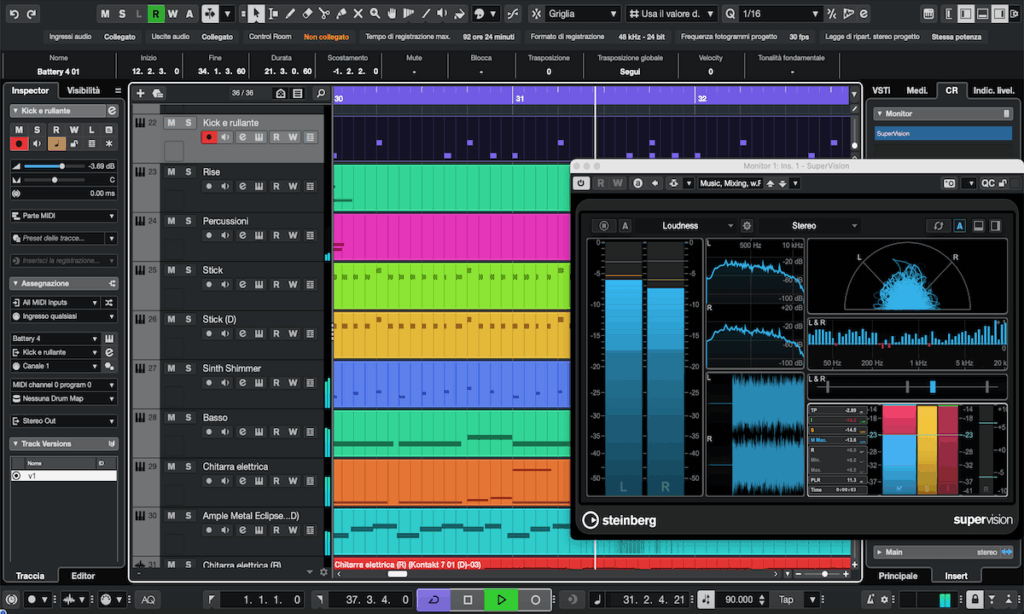Click the transport Stop button
This screenshot has height=614, width=1024.
tap(468, 600)
